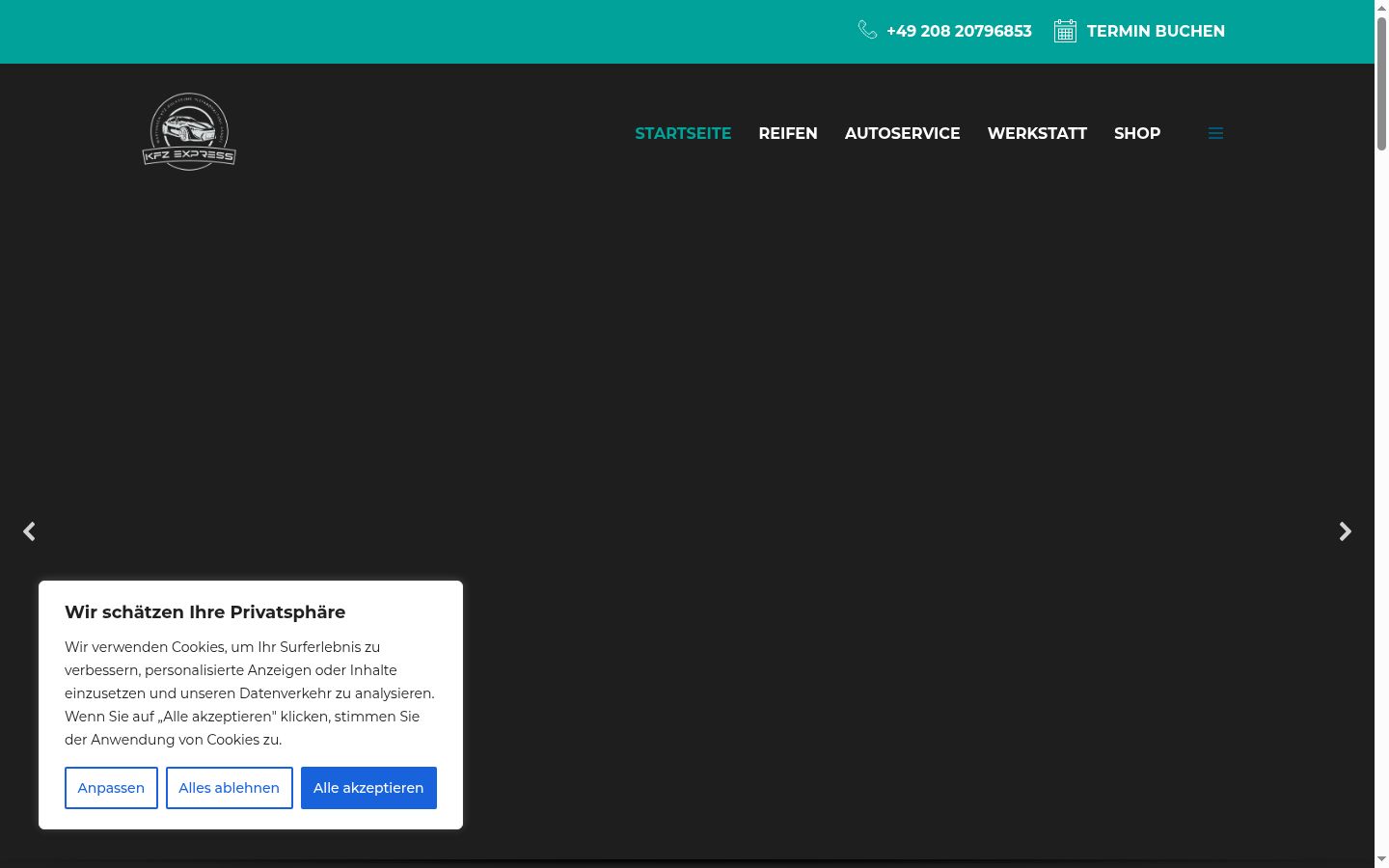Click Anpassen in cookie banner
The width and height of the screenshot is (1389, 868).
[111, 788]
